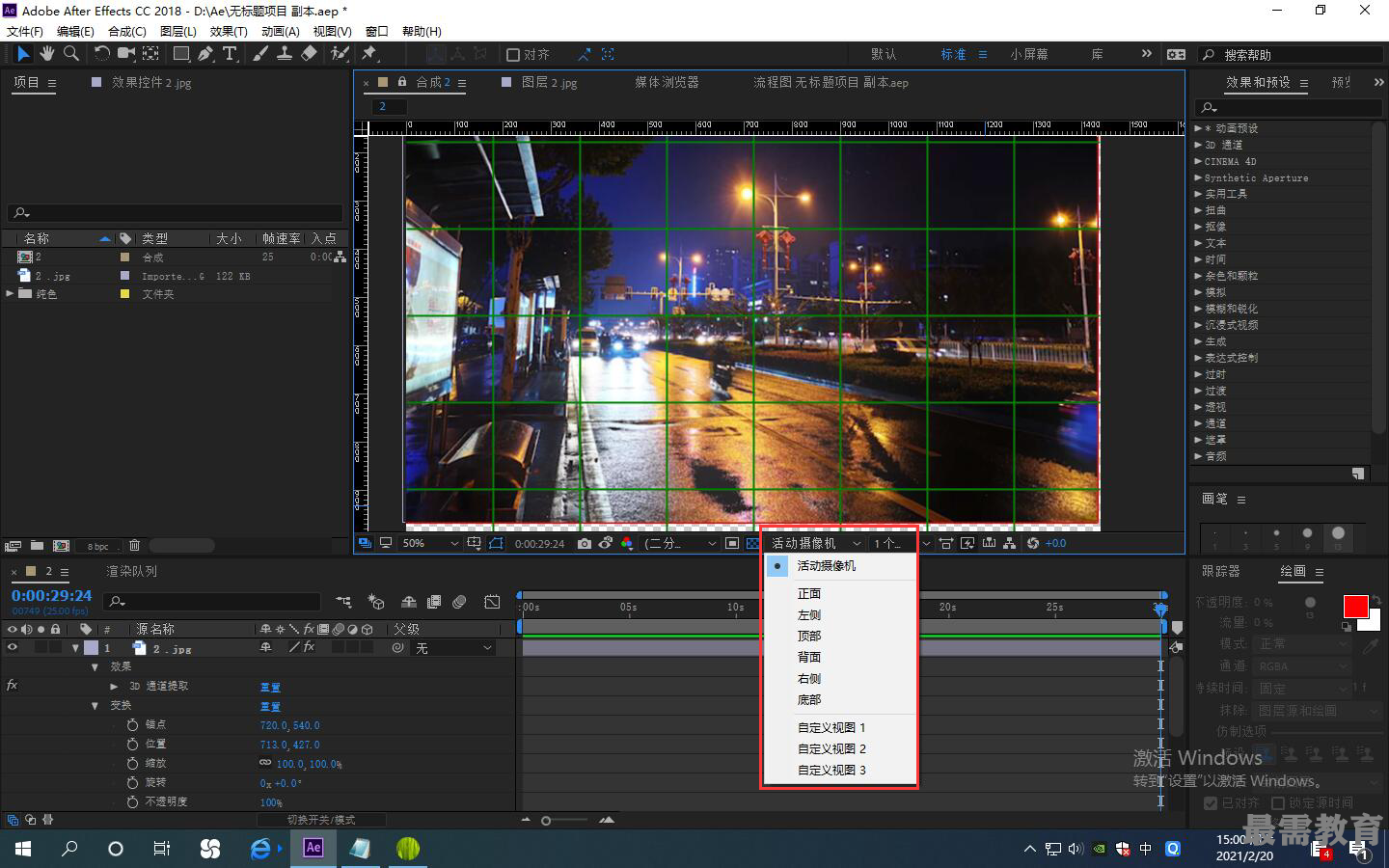Screen dimensions: 1389x868
Task: Reset the 变换 transform with 重置 link
Action: tap(270, 706)
